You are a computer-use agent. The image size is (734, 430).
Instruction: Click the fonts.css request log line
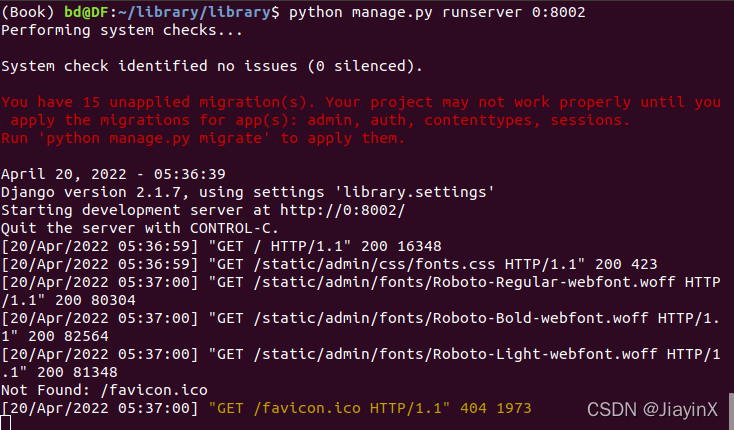(329, 264)
